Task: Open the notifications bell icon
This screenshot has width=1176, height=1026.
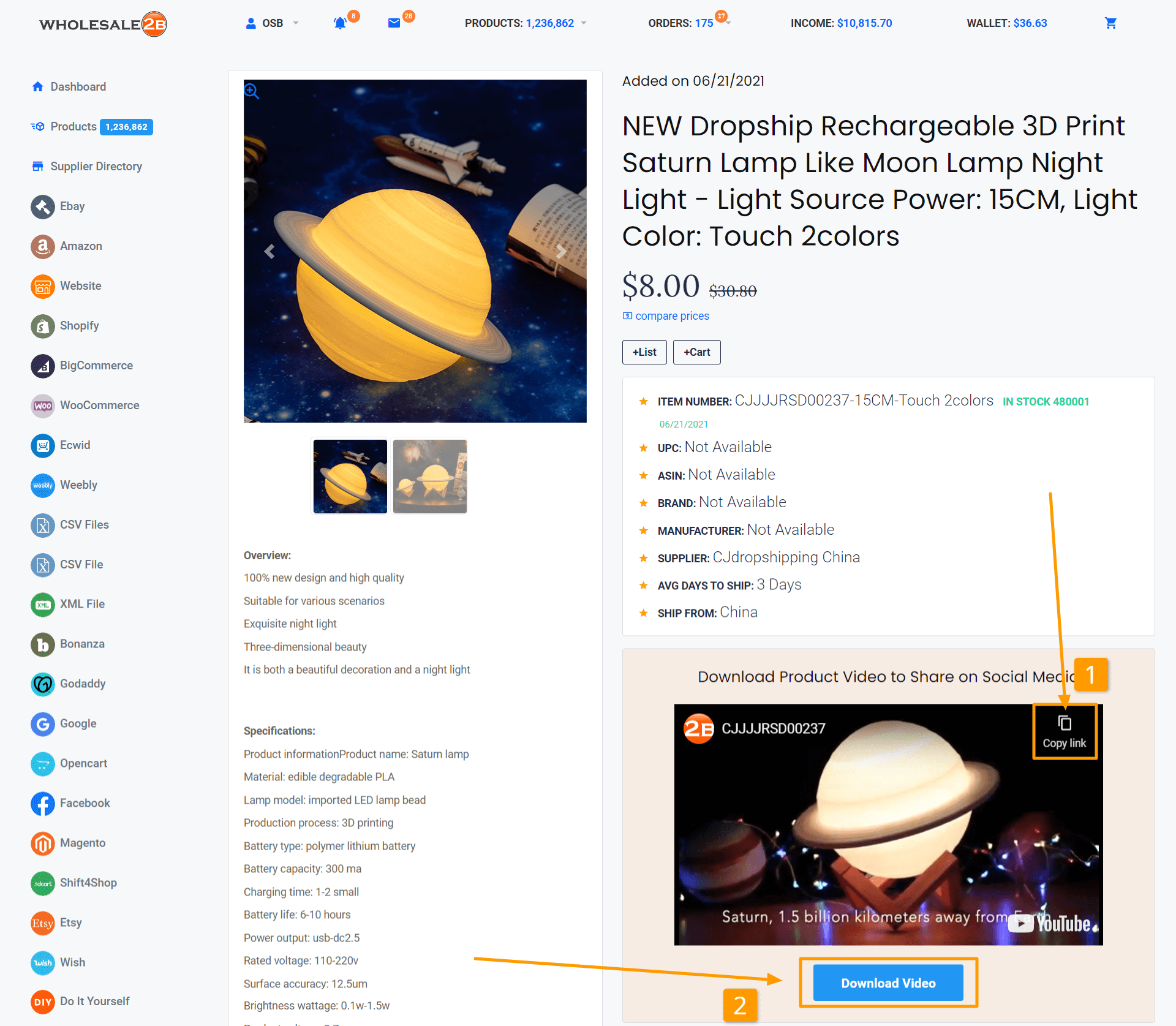Action: click(340, 23)
